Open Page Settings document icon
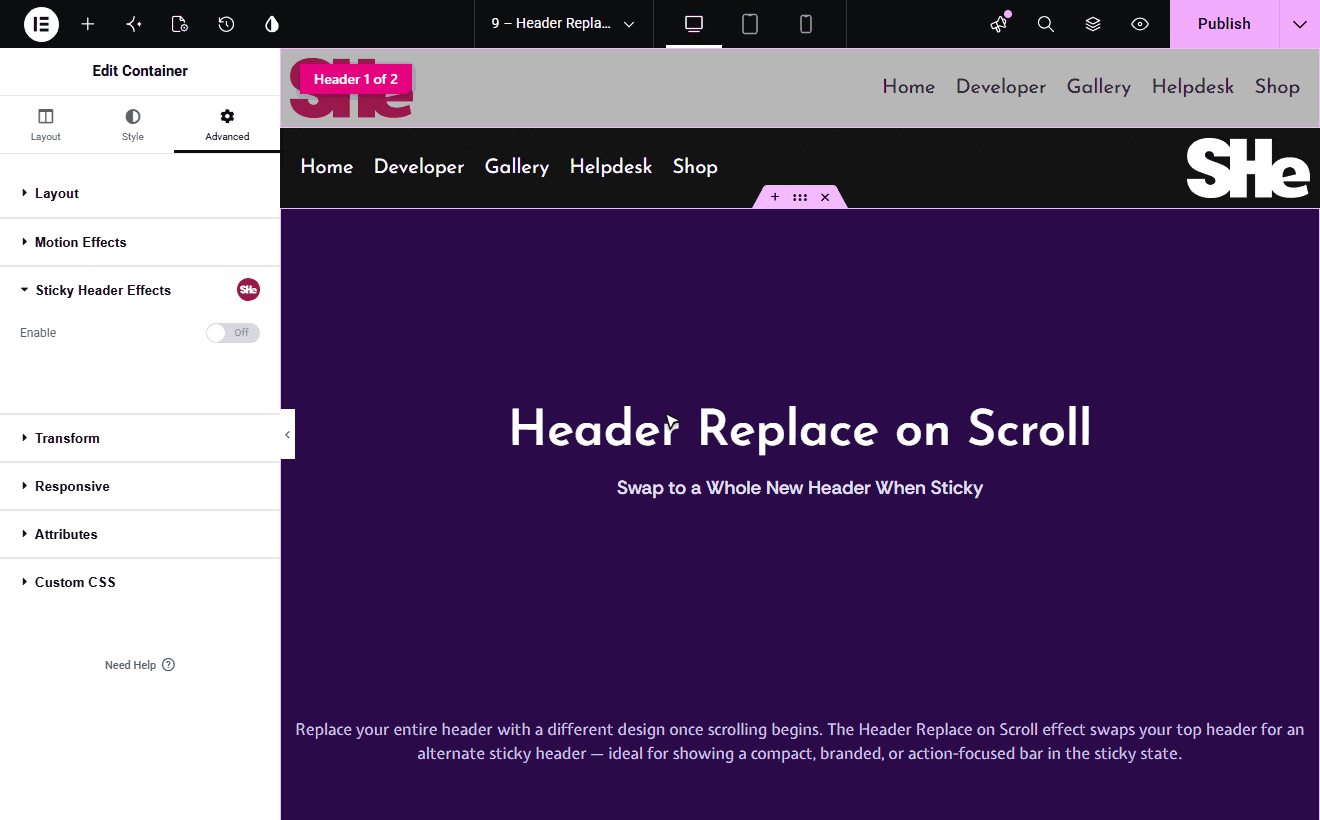The height and width of the screenshot is (820, 1320). pyautogui.click(x=180, y=24)
